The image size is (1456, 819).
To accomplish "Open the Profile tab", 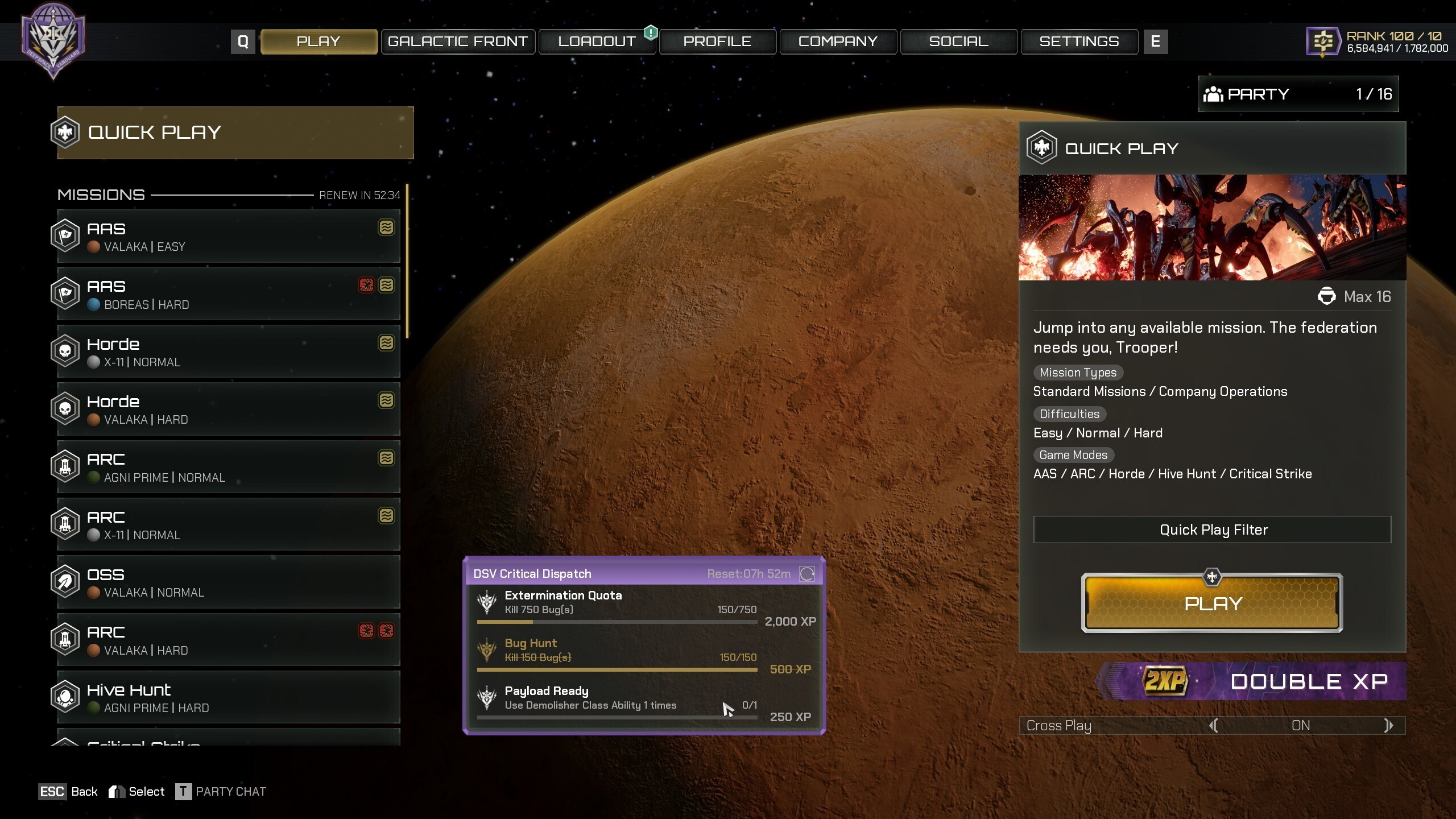I will click(x=718, y=42).
